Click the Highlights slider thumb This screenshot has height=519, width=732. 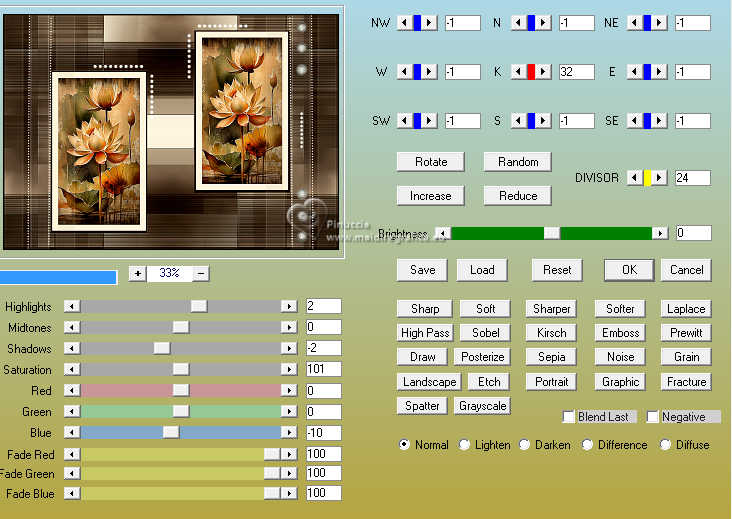pyautogui.click(x=199, y=306)
